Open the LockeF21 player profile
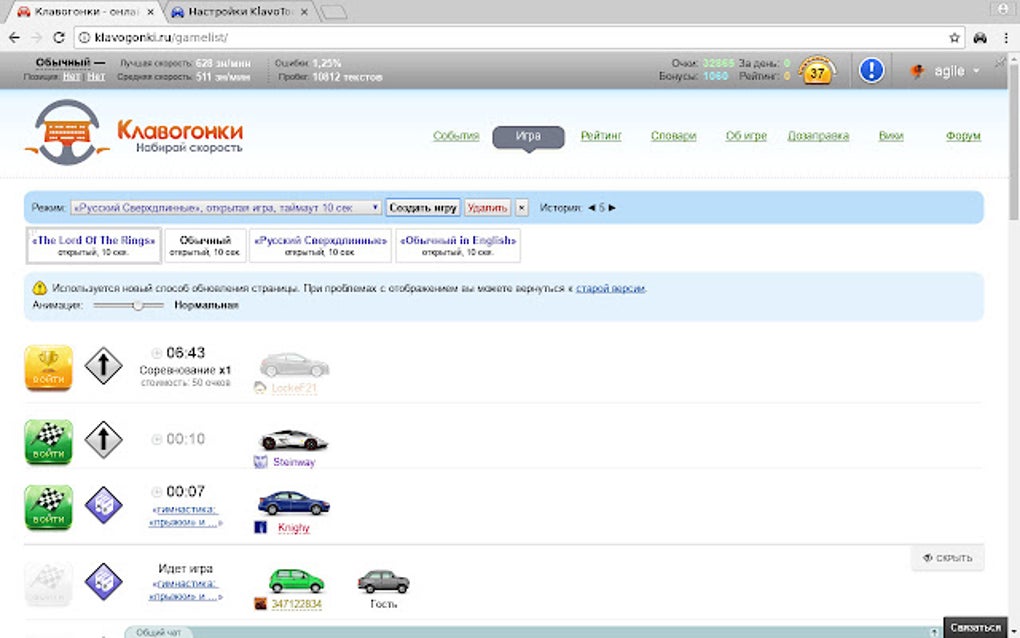 pyautogui.click(x=294, y=388)
